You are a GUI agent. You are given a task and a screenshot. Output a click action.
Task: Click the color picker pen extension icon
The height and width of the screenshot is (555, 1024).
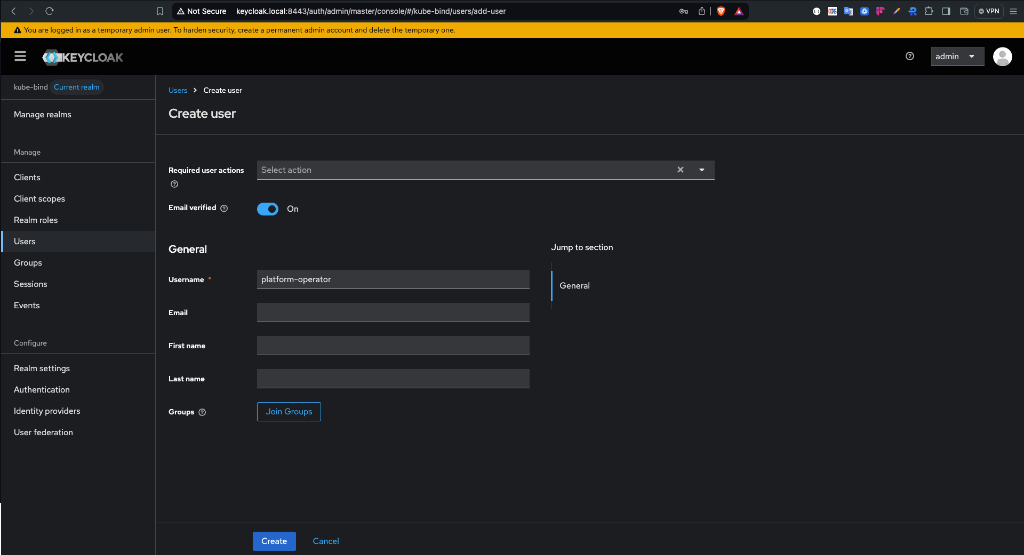click(x=896, y=11)
